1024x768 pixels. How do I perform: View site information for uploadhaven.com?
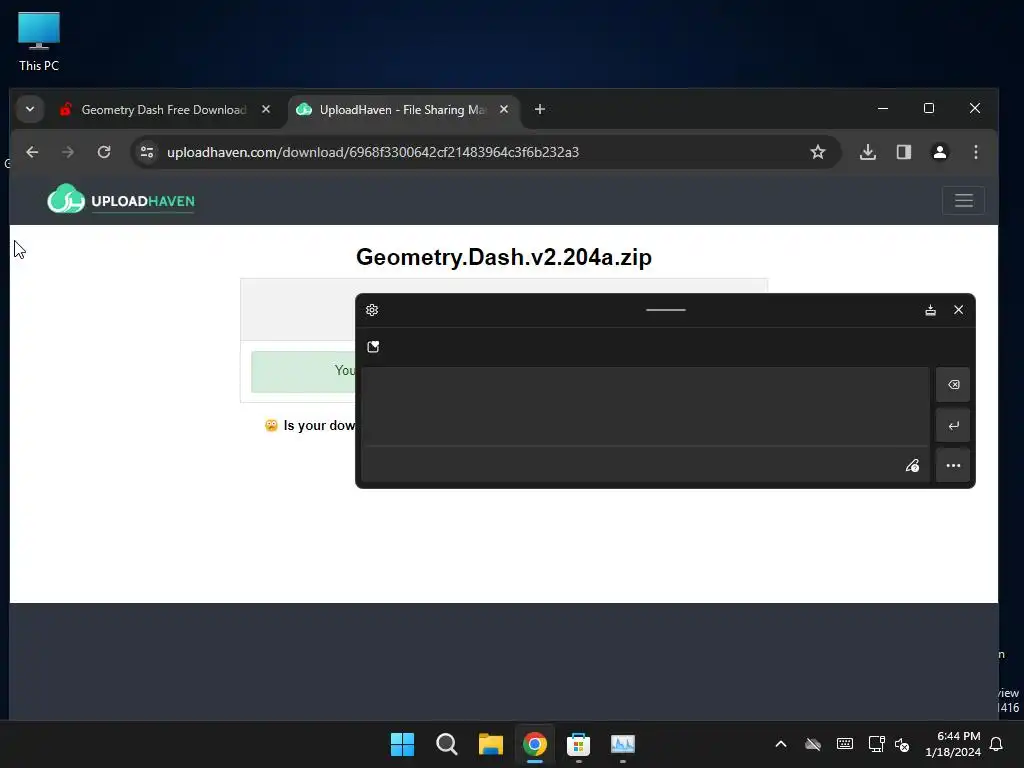coord(147,152)
